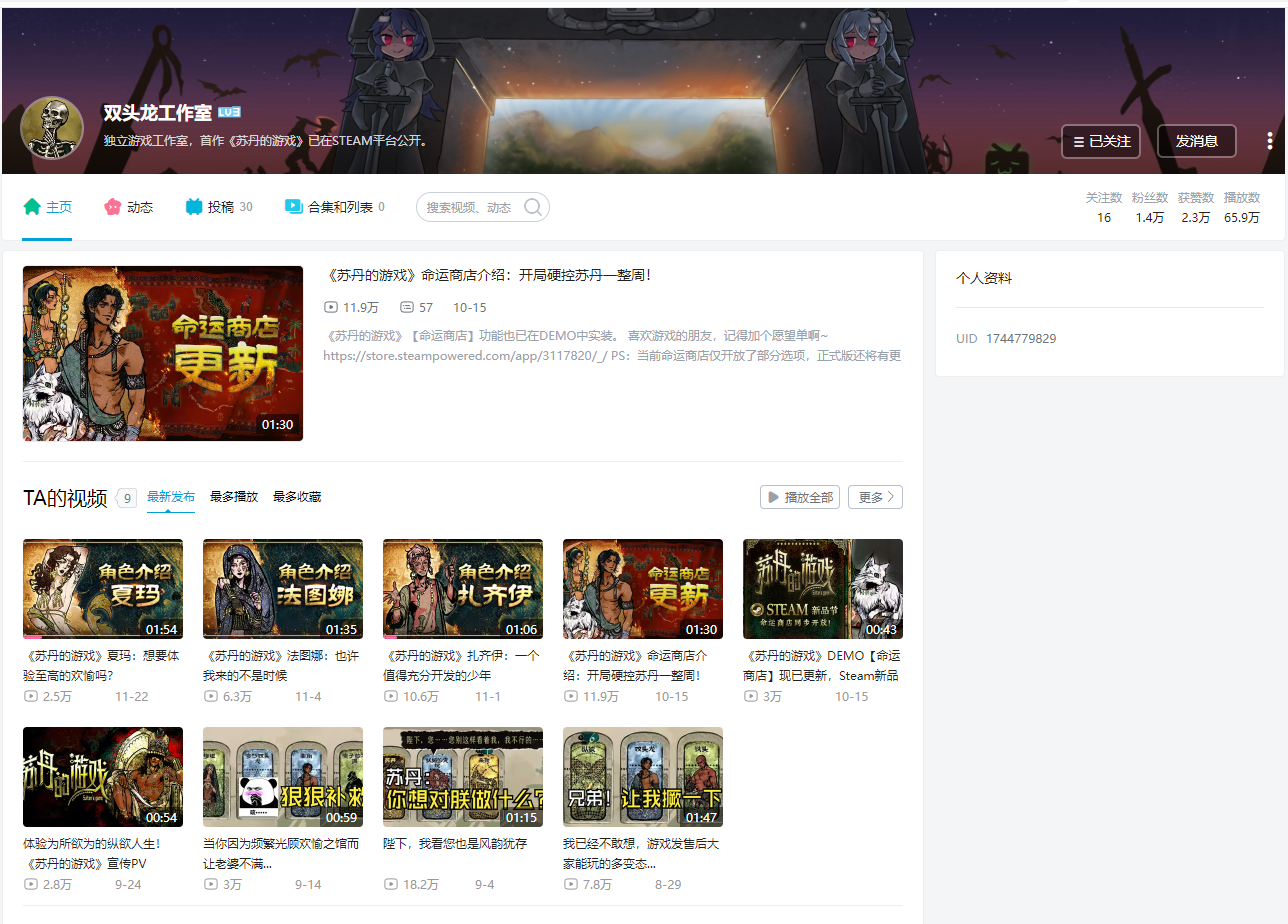
Task: Click the 主页 home icon
Action: click(x=32, y=207)
